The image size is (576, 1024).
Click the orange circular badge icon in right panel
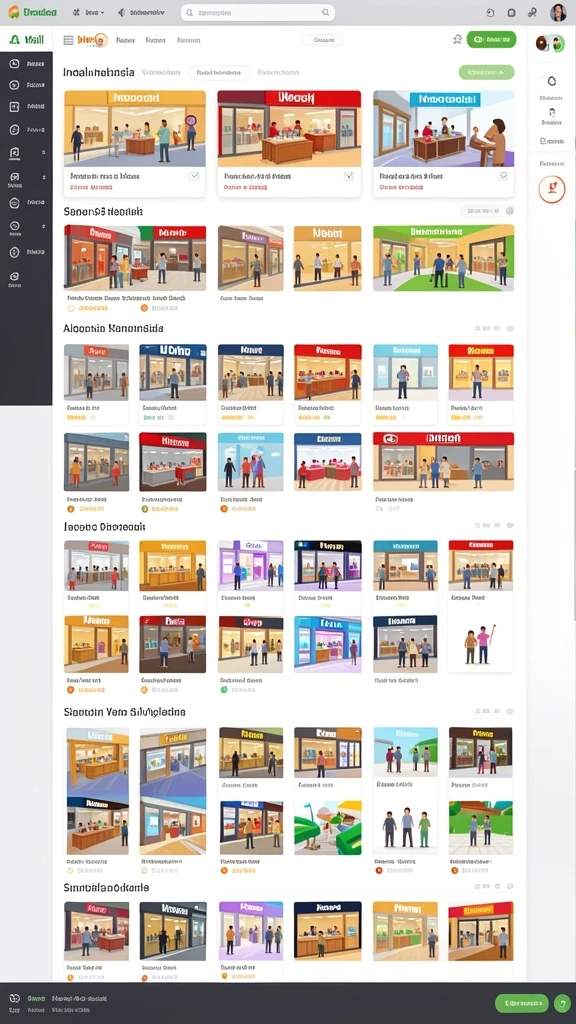pyautogui.click(x=552, y=189)
